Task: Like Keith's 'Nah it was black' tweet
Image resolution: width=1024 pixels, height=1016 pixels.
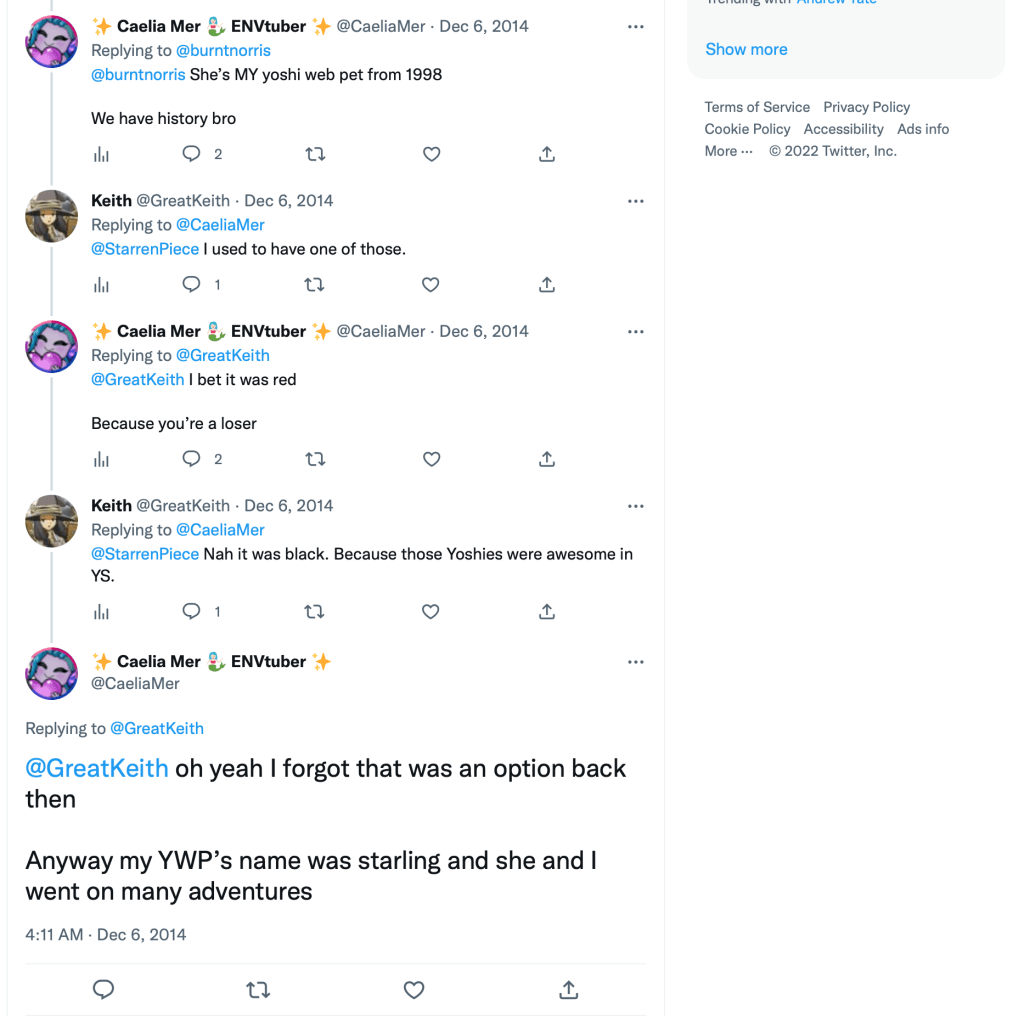Action: [x=431, y=611]
